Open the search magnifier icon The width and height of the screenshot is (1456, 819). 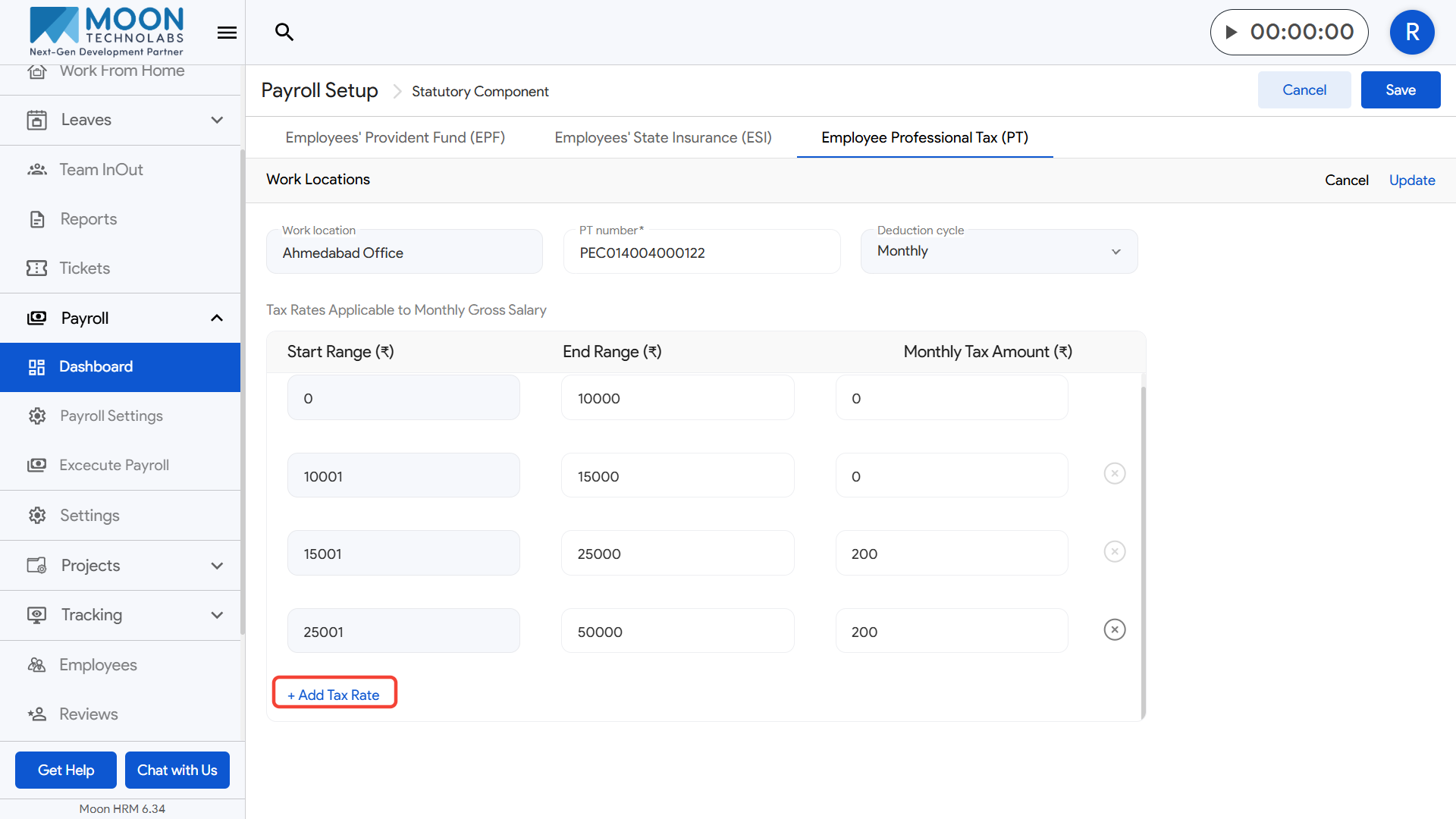(284, 32)
